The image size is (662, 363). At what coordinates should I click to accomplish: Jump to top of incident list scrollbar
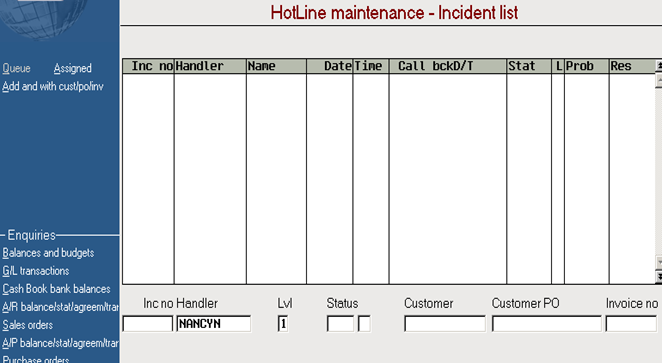(659, 65)
